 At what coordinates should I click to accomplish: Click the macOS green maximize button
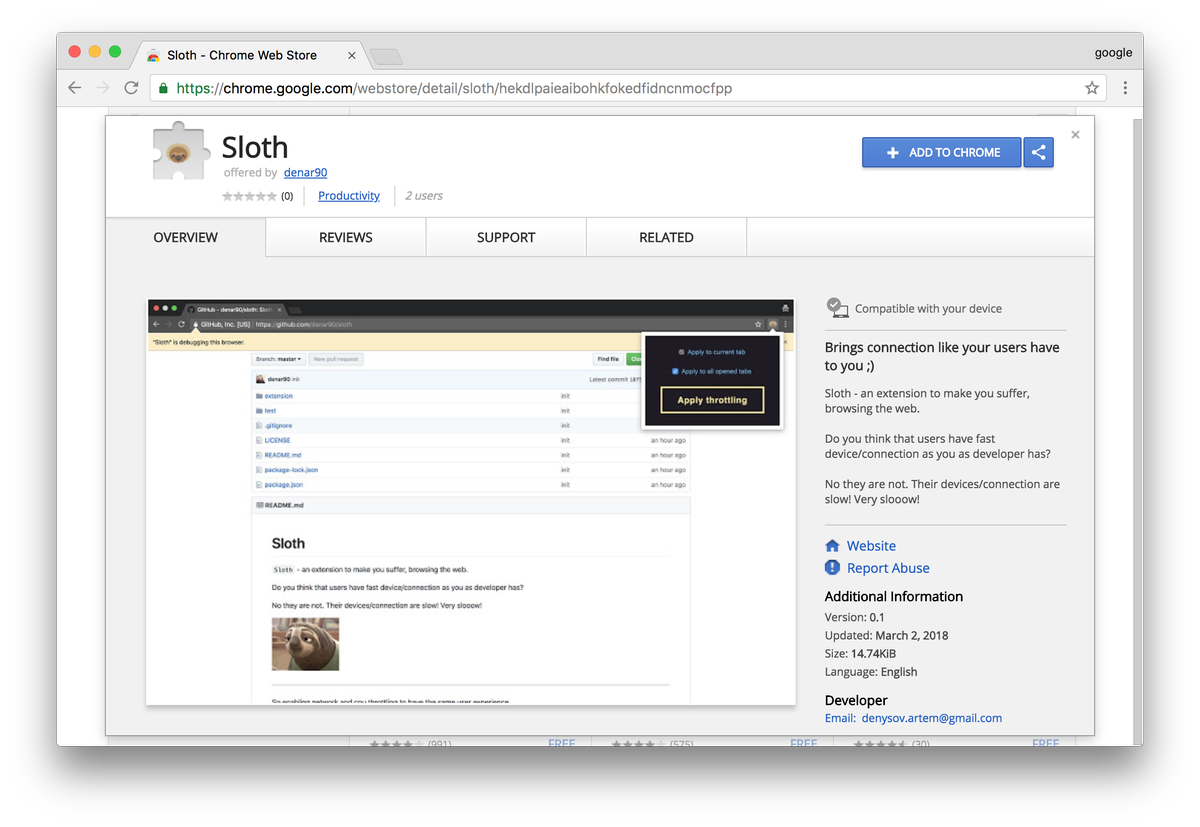click(115, 52)
